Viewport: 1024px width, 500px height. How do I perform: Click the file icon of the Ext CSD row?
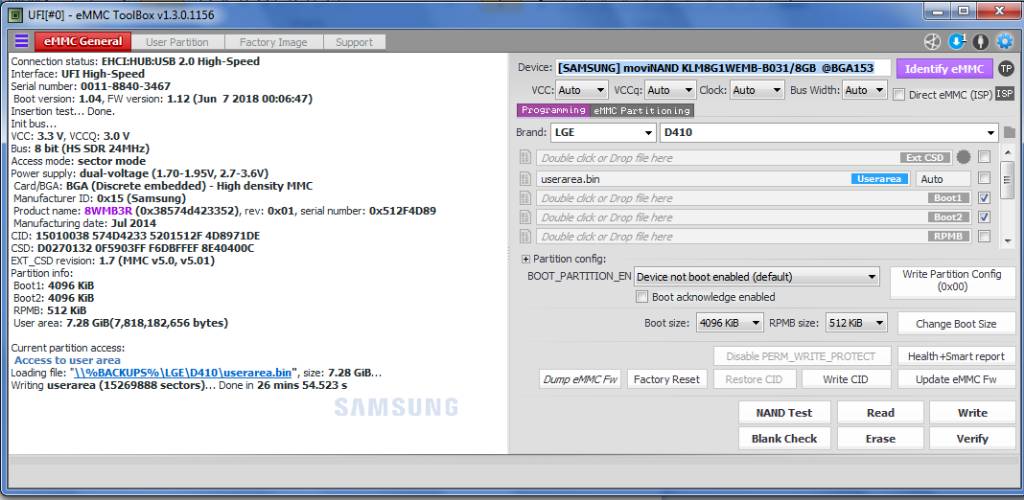524,158
